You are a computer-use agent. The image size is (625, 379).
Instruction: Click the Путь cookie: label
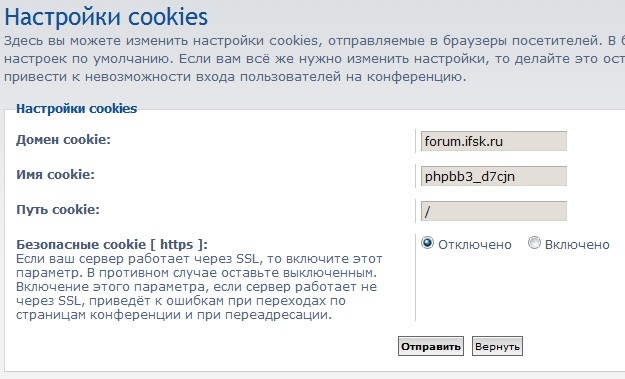pos(58,210)
